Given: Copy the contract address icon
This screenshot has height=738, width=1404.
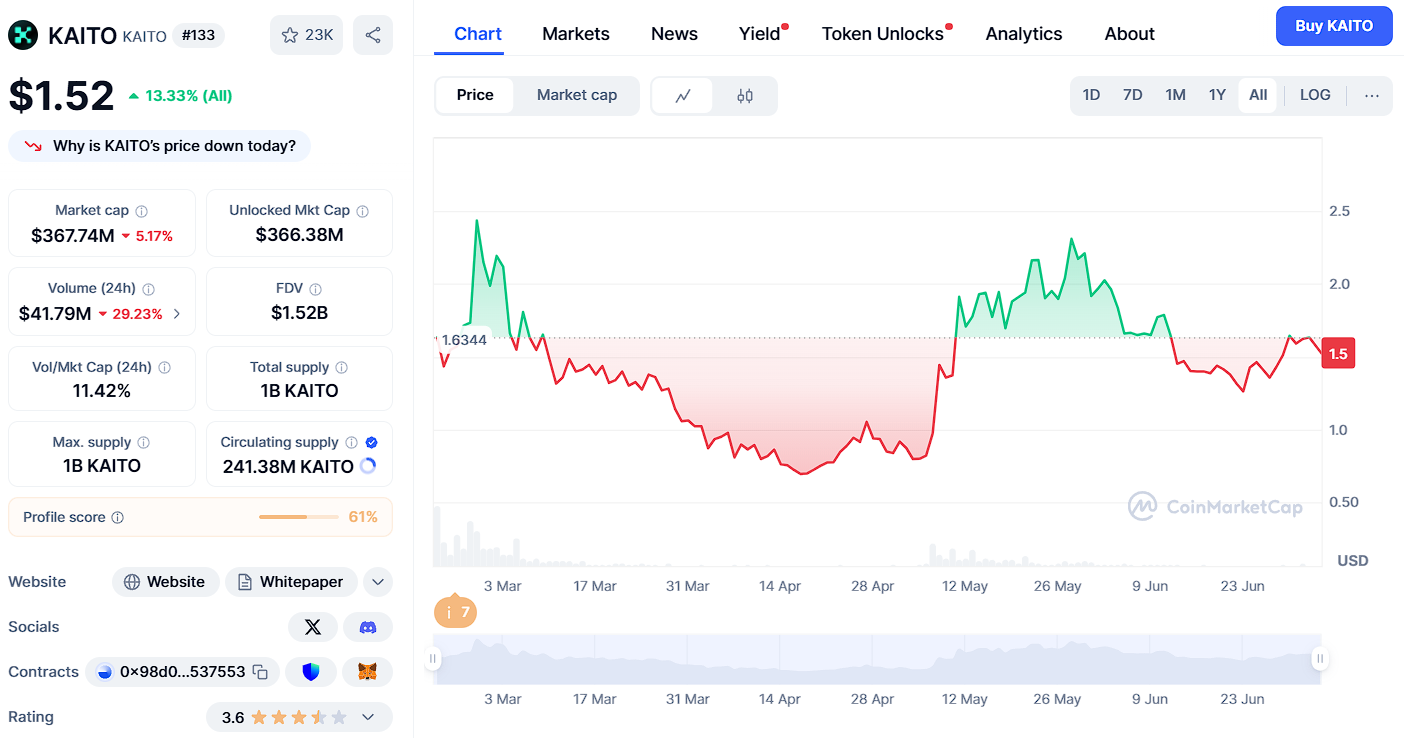Looking at the screenshot, I should [x=260, y=672].
